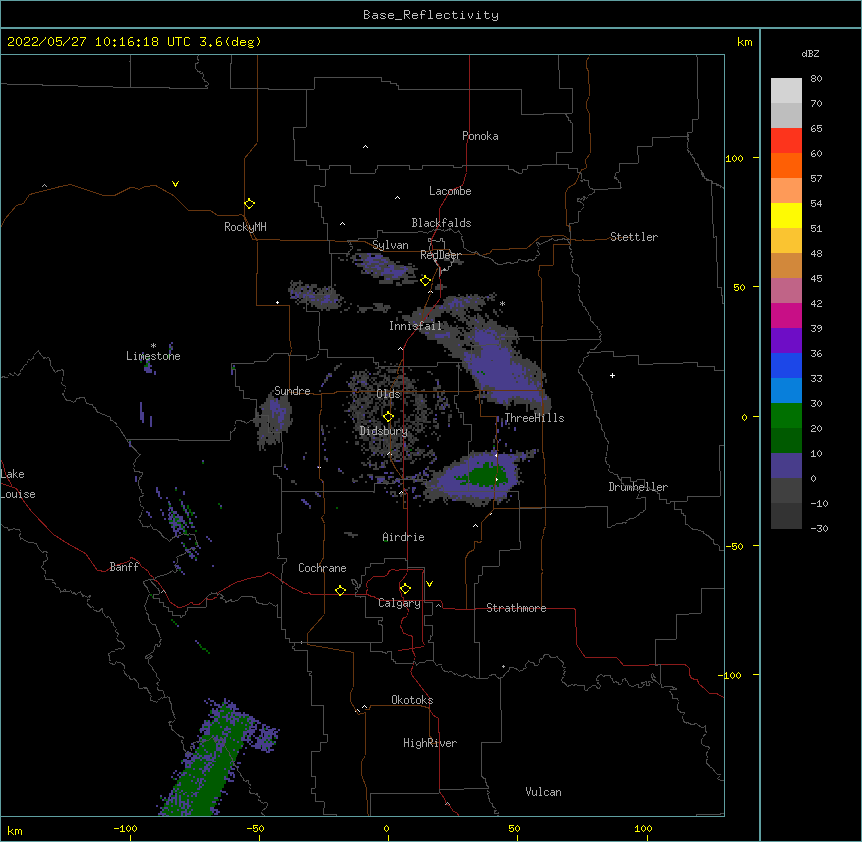Select the white plus marker north of Drumheller
Screen dimensions: 862x842
pyautogui.click(x=612, y=375)
